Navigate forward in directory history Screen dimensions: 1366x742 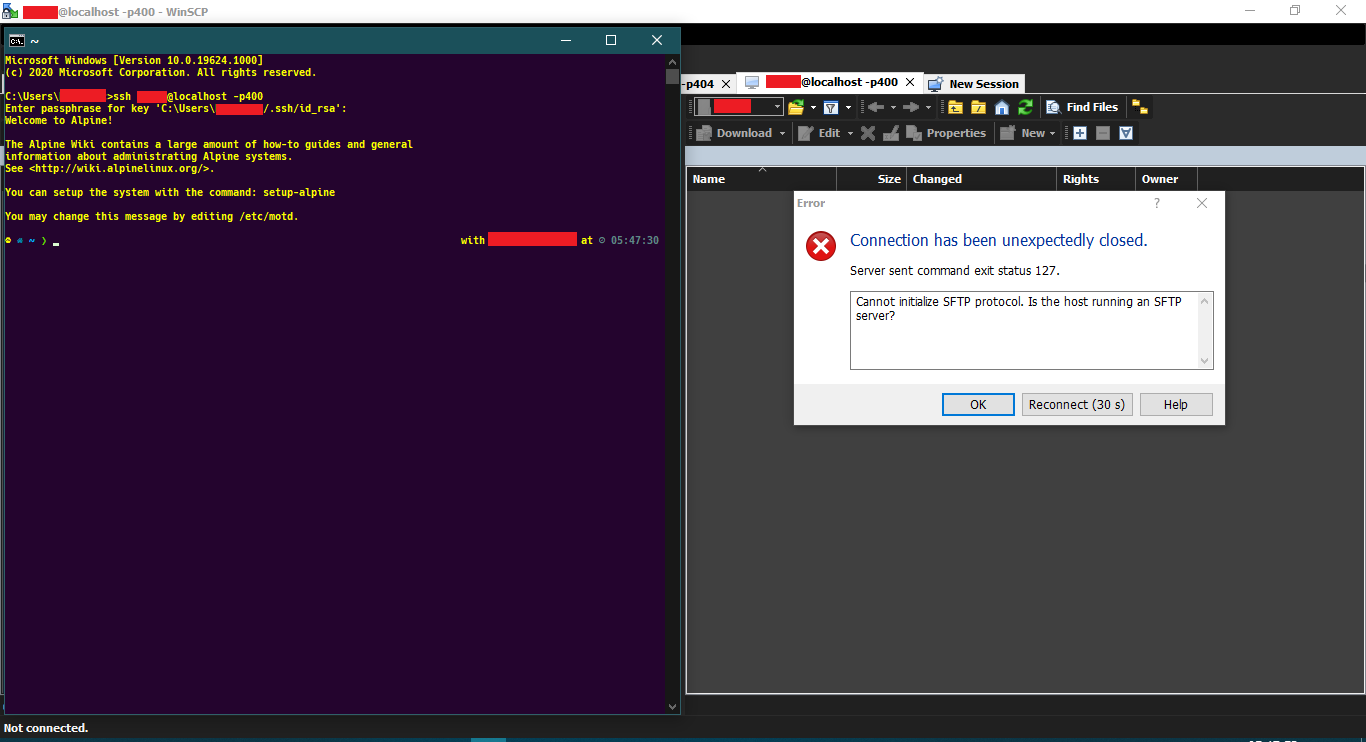click(x=910, y=107)
